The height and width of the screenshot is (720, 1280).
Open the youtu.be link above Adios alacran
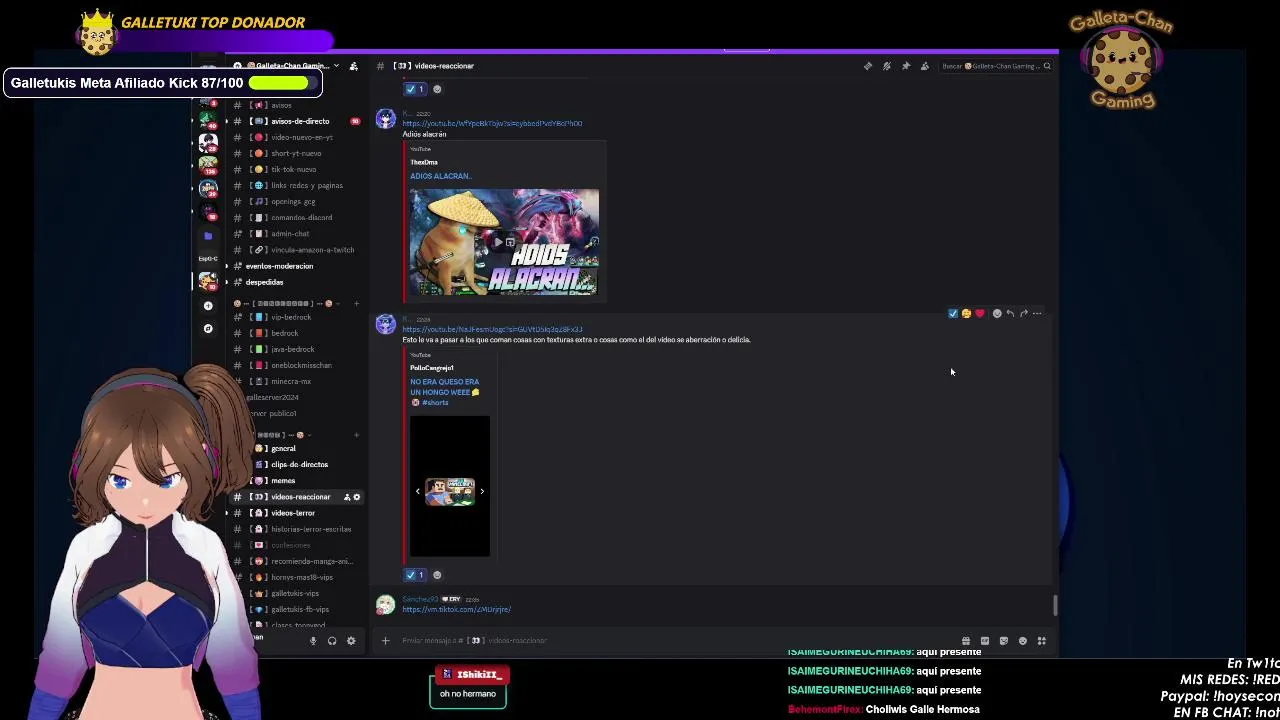[x=492, y=124]
